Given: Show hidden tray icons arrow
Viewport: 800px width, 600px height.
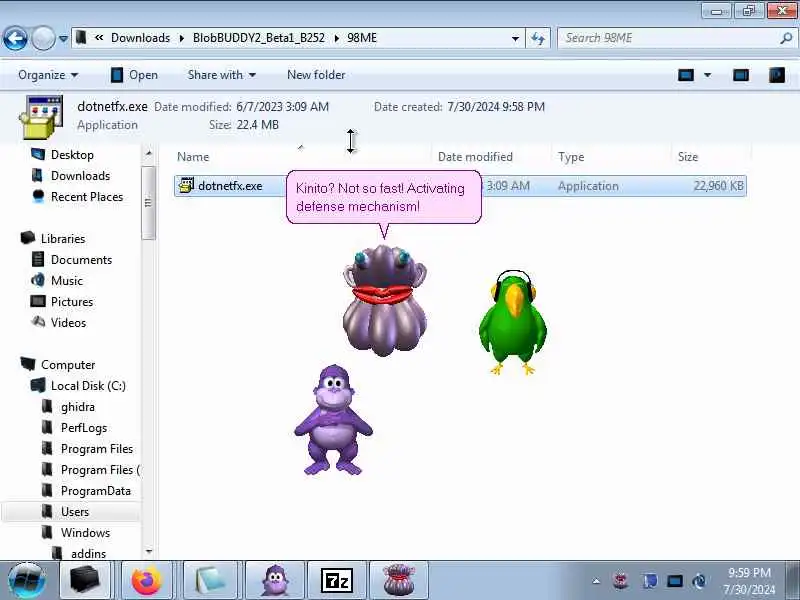Looking at the screenshot, I should pyautogui.click(x=596, y=581).
